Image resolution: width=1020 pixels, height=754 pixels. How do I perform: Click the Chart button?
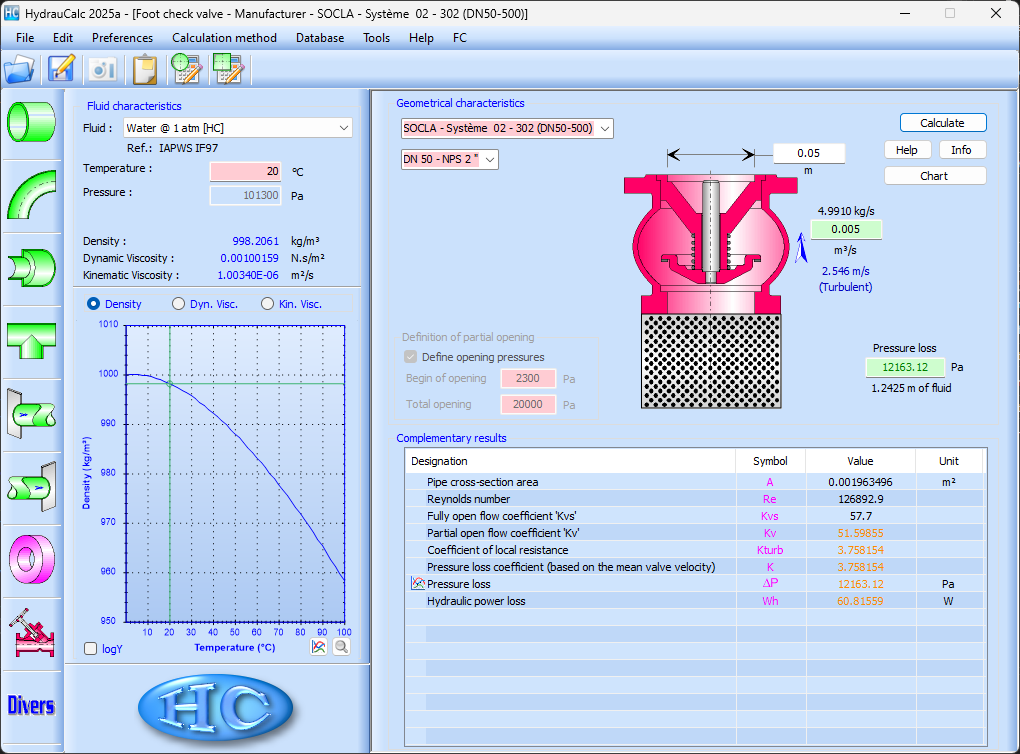coord(934,176)
